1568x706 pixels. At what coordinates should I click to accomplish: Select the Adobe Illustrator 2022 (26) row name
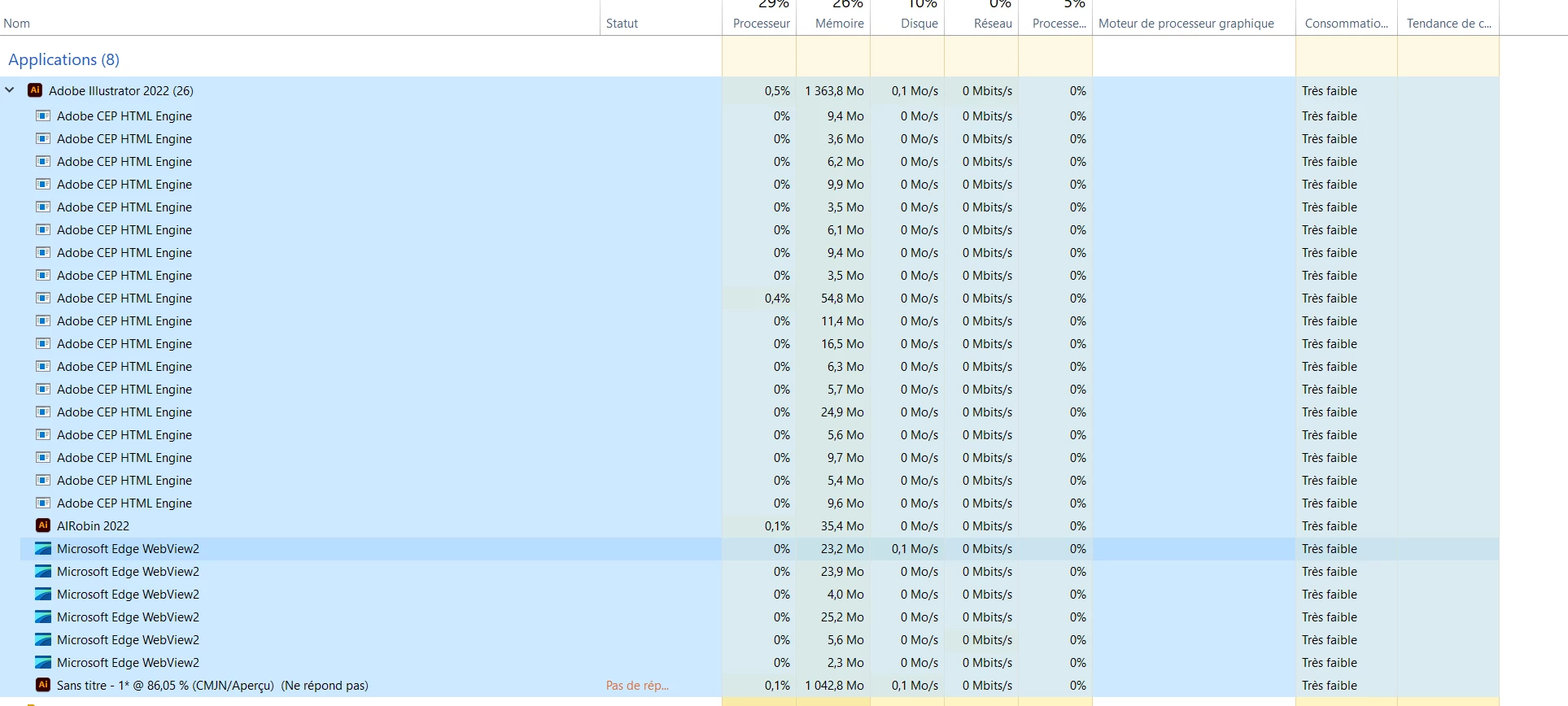tap(121, 90)
